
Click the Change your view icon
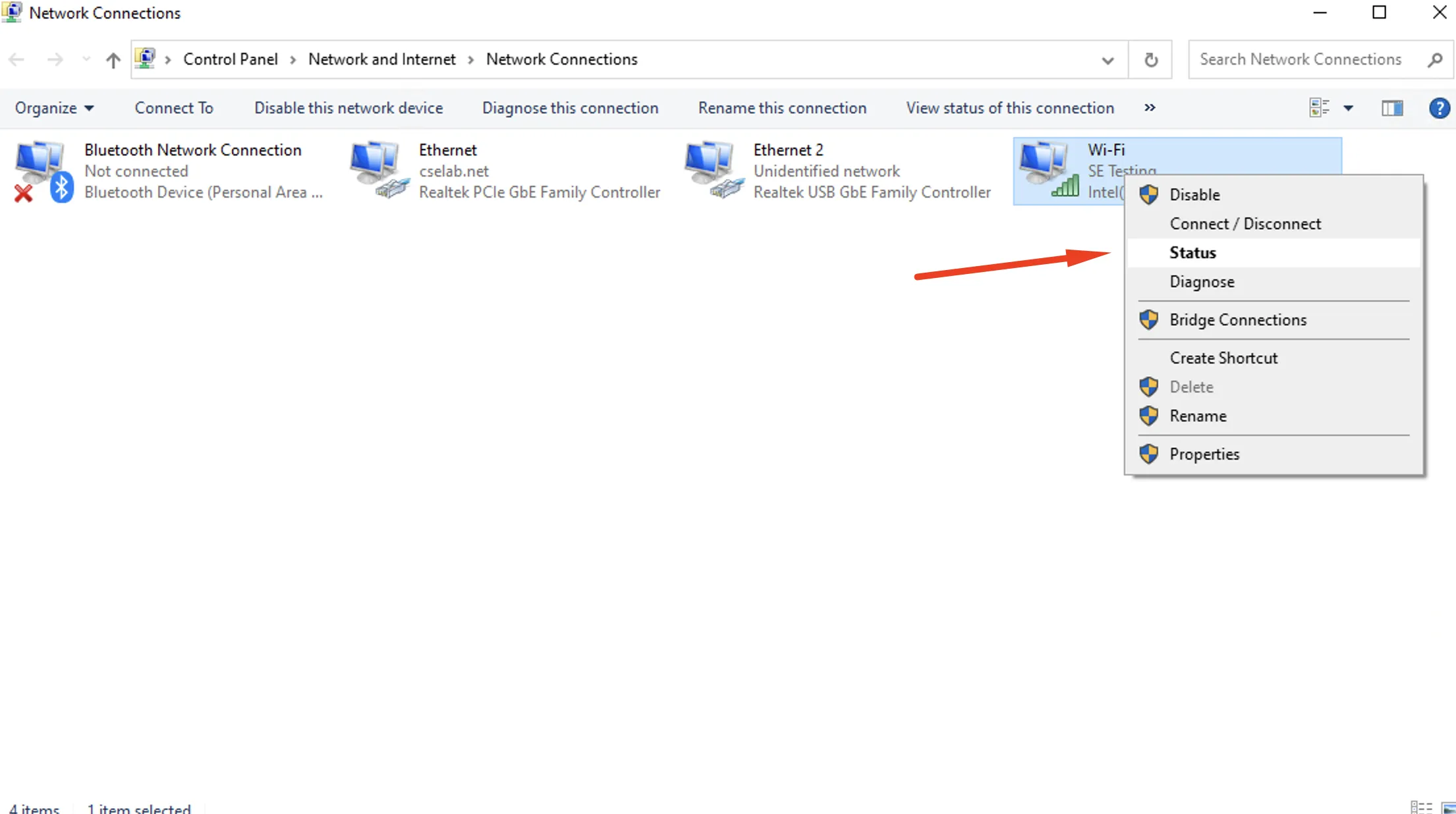(1319, 108)
